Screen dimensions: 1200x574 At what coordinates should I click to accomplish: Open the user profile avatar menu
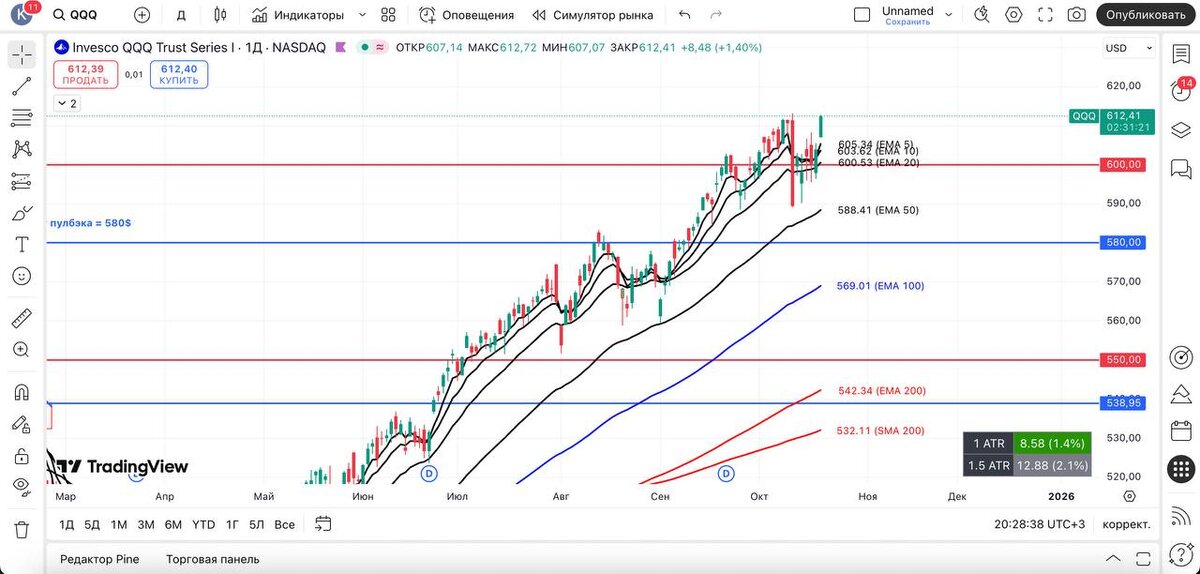pyautogui.click(x=22, y=15)
